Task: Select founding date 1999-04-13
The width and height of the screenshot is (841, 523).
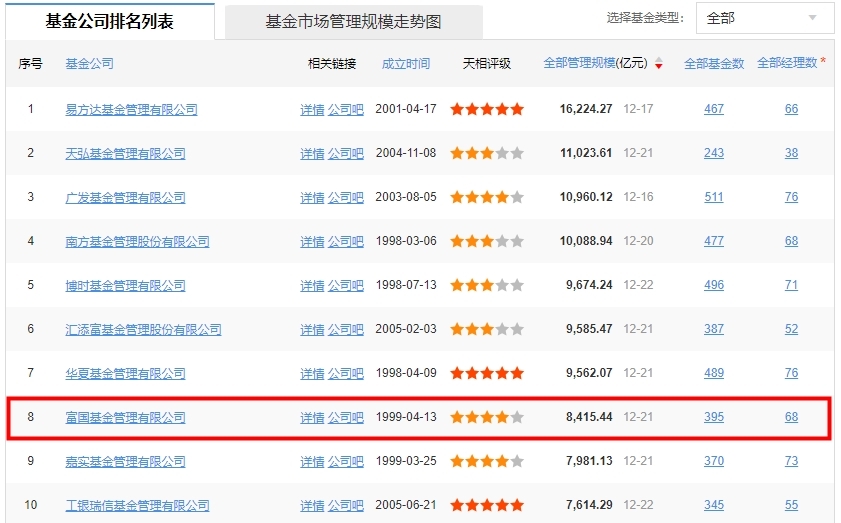Action: pos(406,417)
